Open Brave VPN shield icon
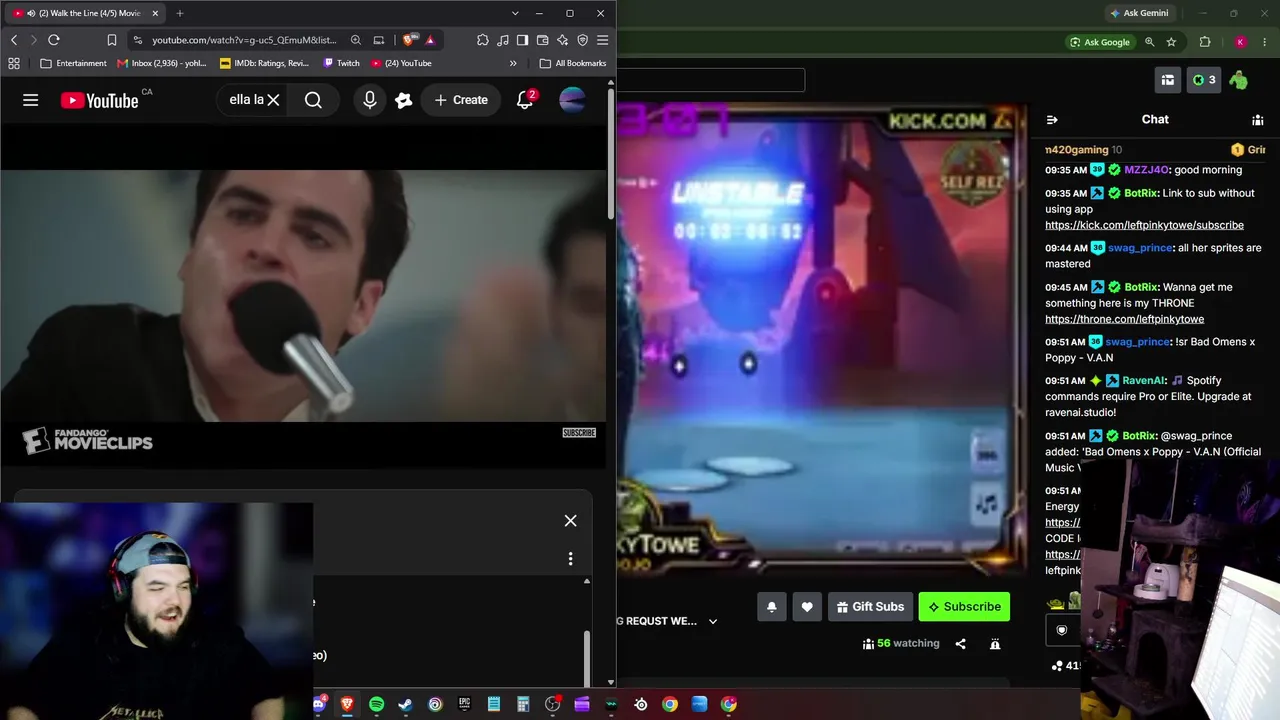The width and height of the screenshot is (1280, 720). tap(583, 40)
